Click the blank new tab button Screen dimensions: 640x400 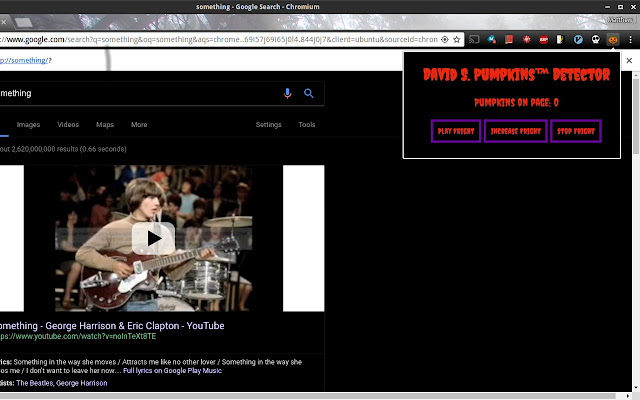click(24, 22)
